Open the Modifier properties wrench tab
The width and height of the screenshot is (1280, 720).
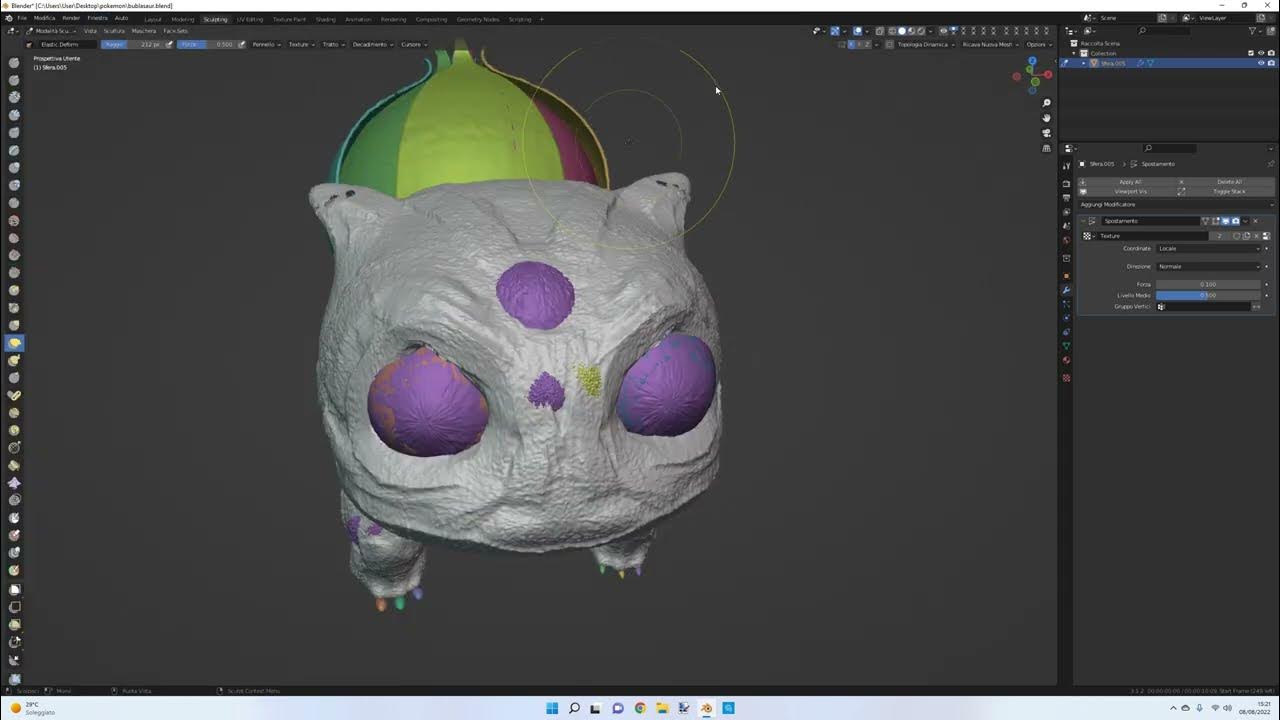(1067, 290)
